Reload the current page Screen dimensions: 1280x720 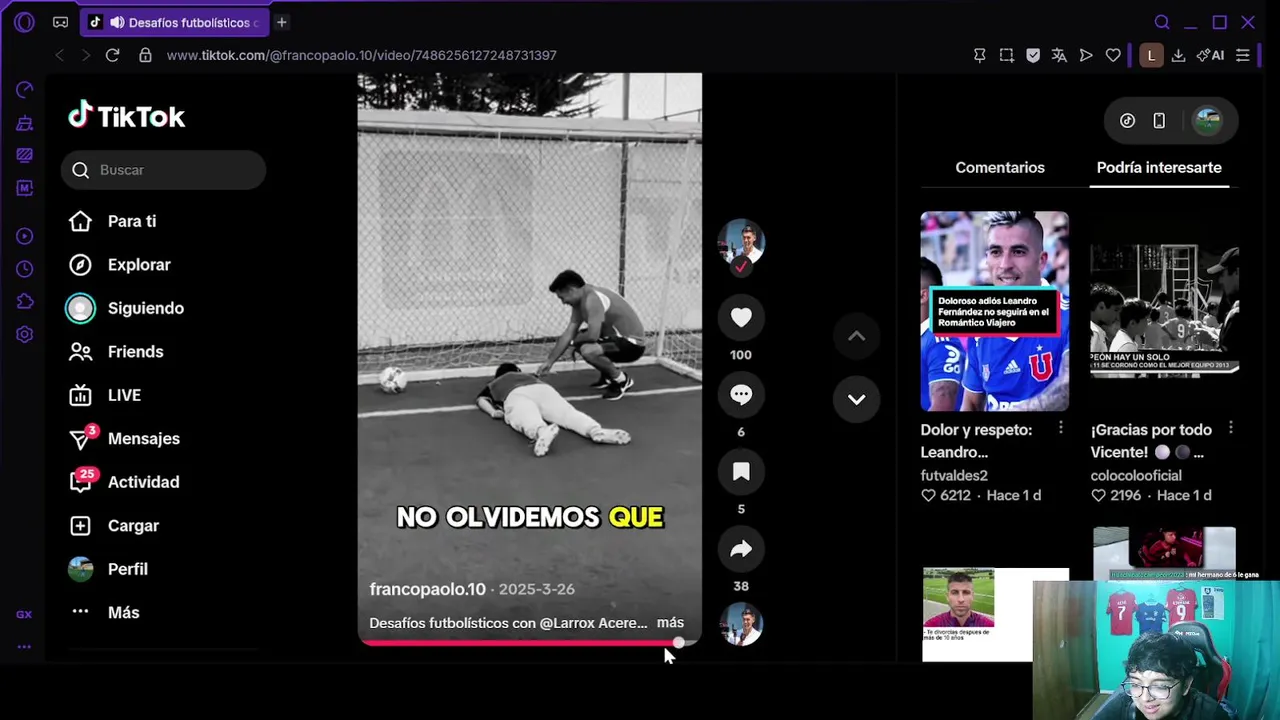click(113, 55)
